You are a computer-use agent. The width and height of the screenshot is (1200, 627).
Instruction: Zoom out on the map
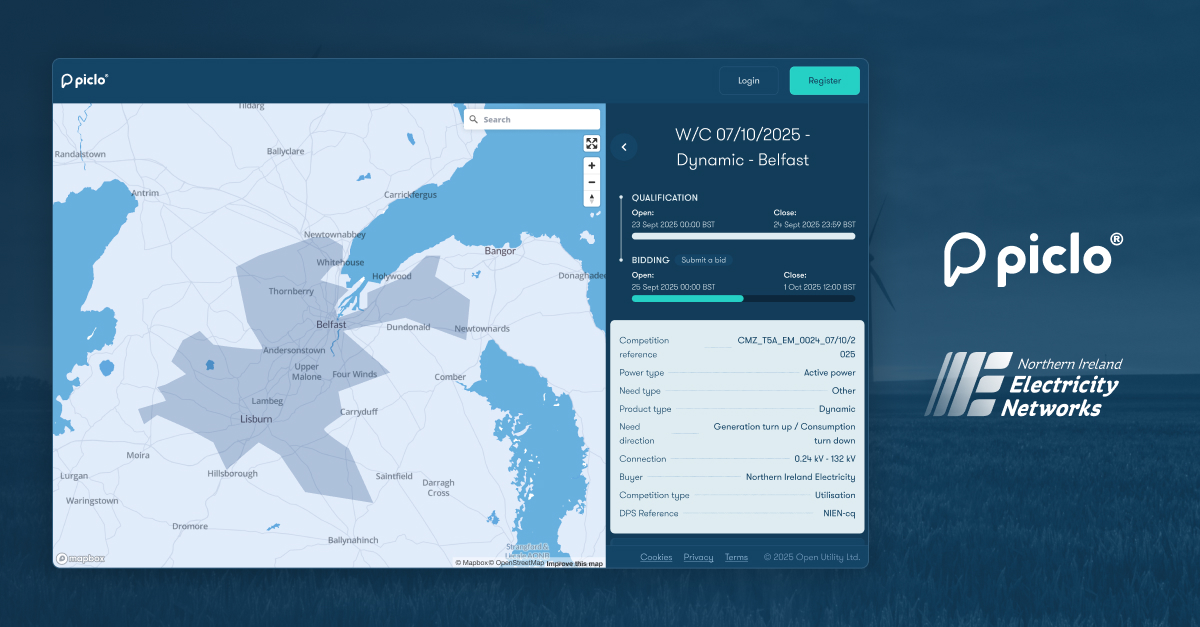click(592, 182)
